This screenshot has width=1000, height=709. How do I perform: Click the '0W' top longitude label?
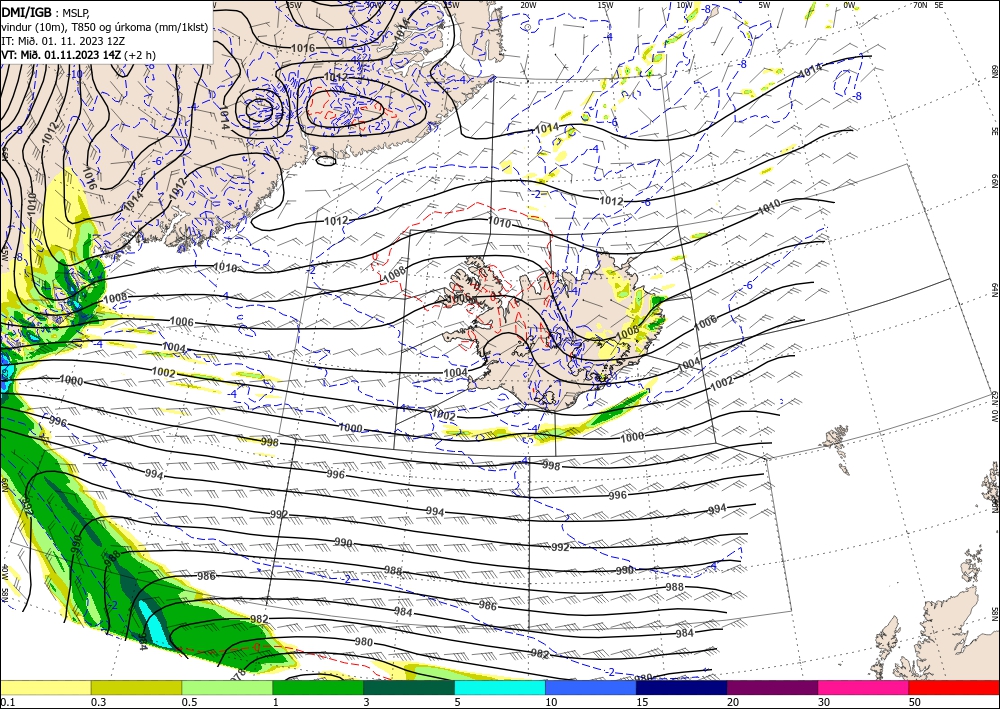click(x=849, y=5)
